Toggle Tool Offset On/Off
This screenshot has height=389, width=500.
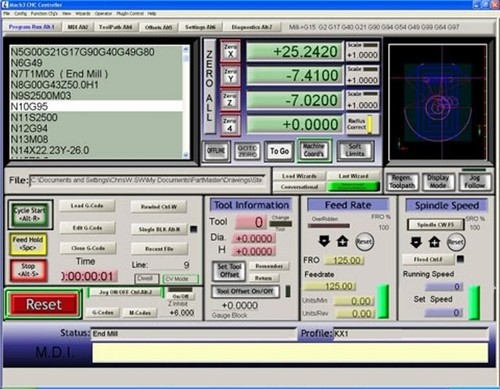(245, 291)
